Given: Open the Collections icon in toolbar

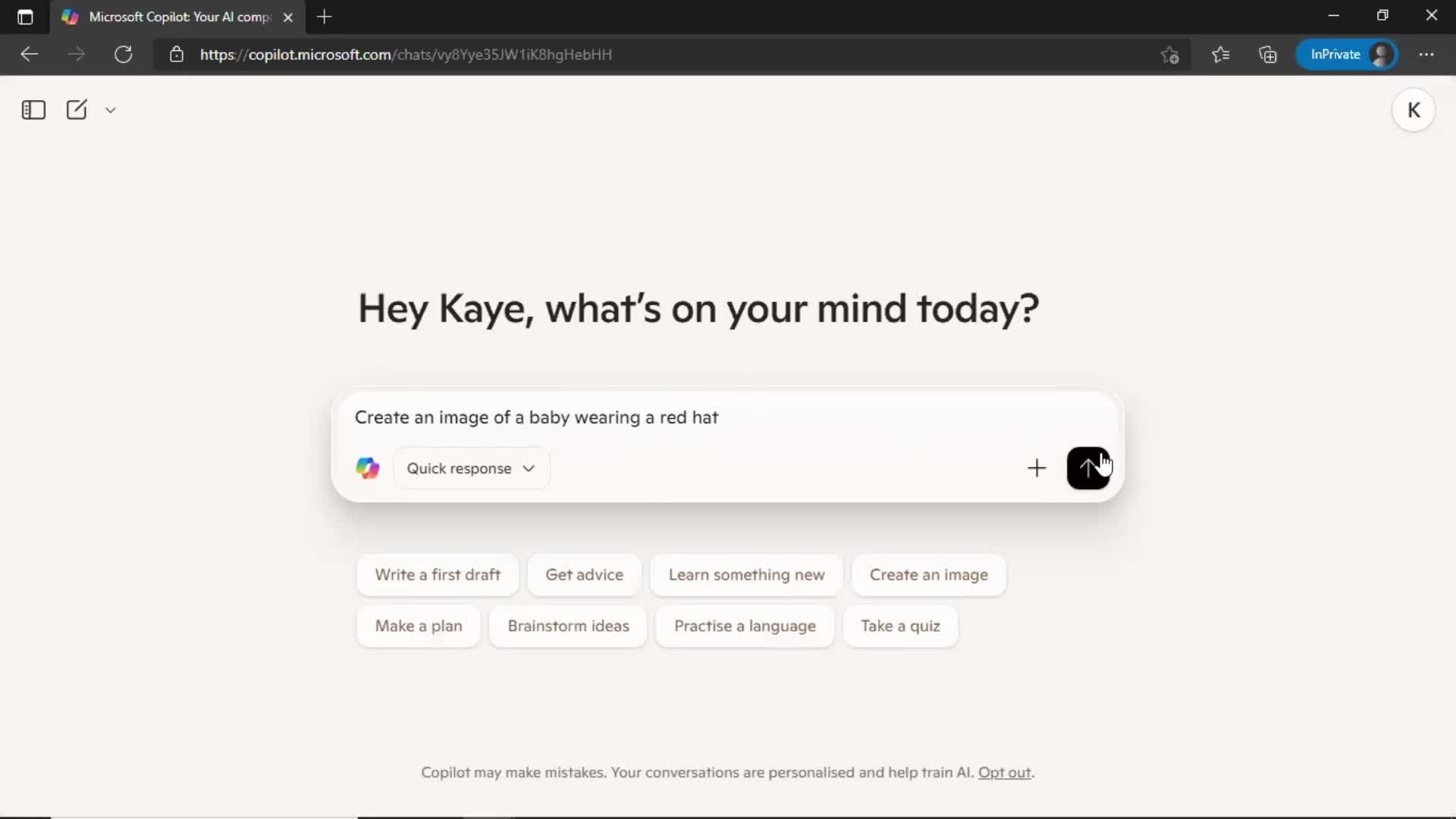Looking at the screenshot, I should pyautogui.click(x=1268, y=55).
